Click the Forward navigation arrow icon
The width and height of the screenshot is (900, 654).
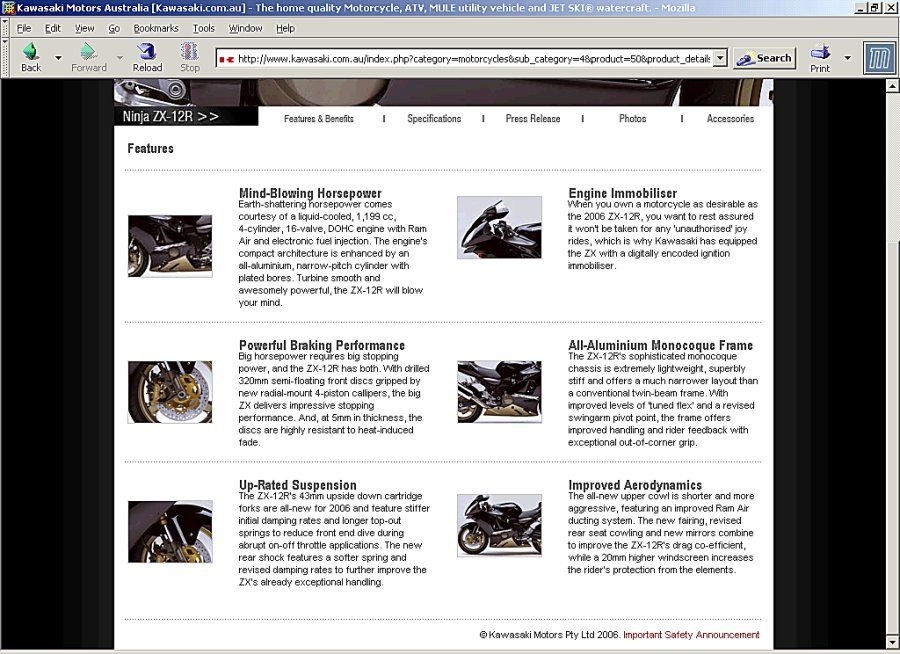click(x=88, y=52)
